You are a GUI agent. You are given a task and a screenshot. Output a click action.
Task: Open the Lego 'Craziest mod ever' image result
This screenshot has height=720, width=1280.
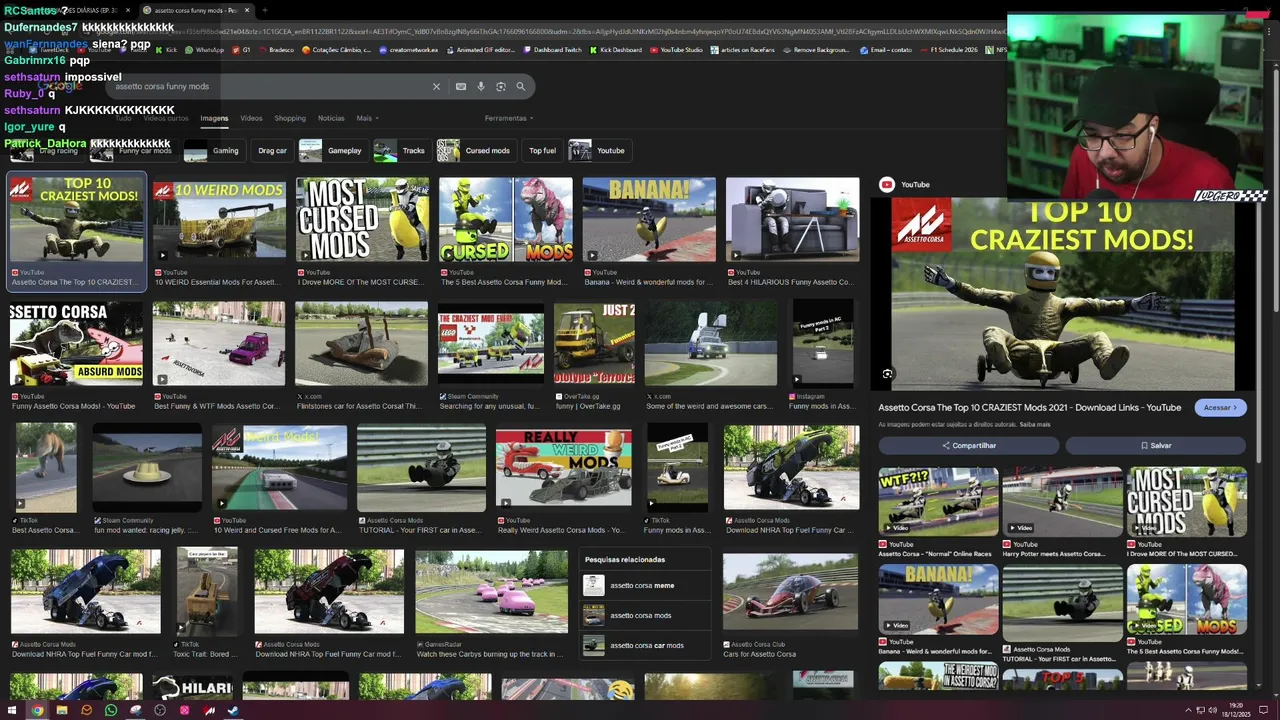coord(491,344)
